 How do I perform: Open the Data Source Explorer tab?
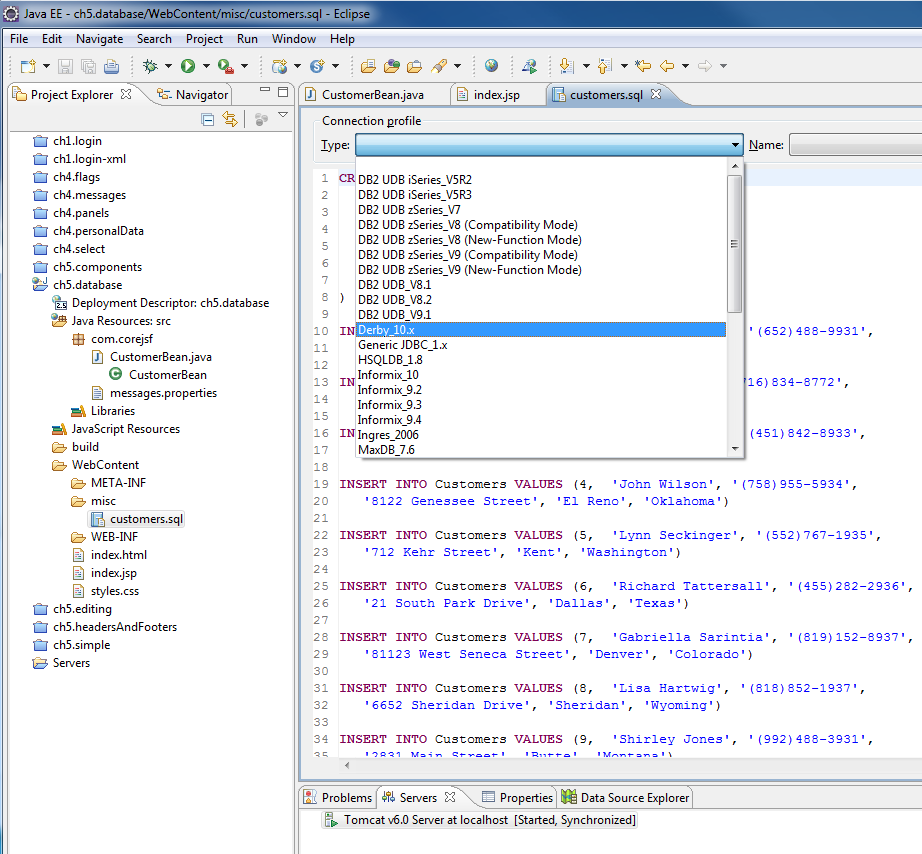point(626,798)
